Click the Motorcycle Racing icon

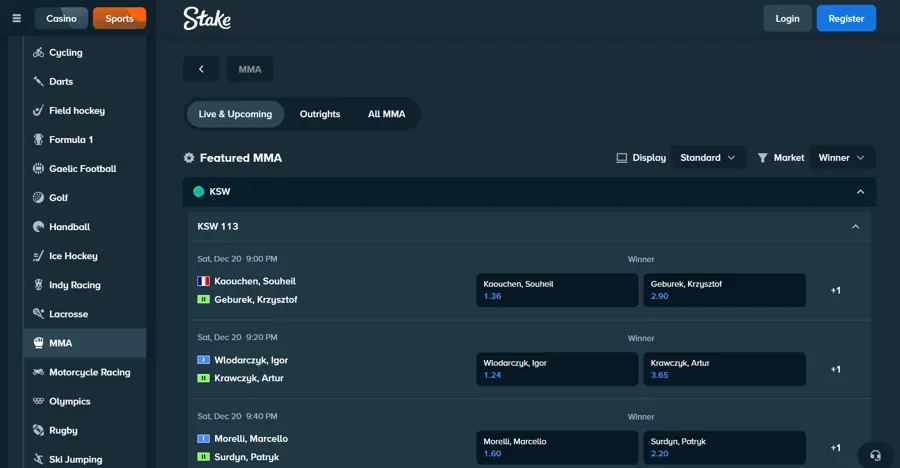[38, 372]
